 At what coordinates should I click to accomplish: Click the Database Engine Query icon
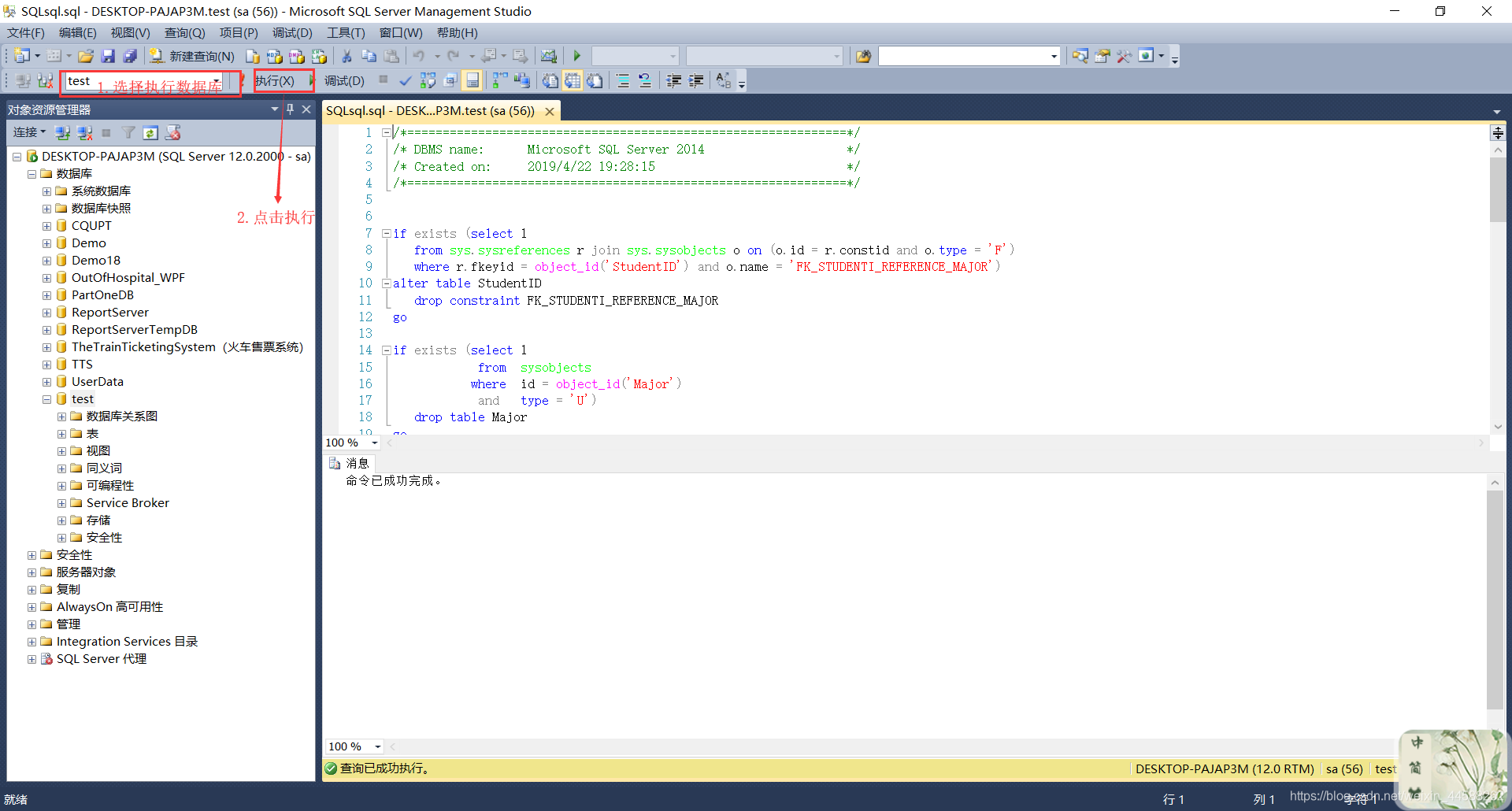(x=253, y=56)
